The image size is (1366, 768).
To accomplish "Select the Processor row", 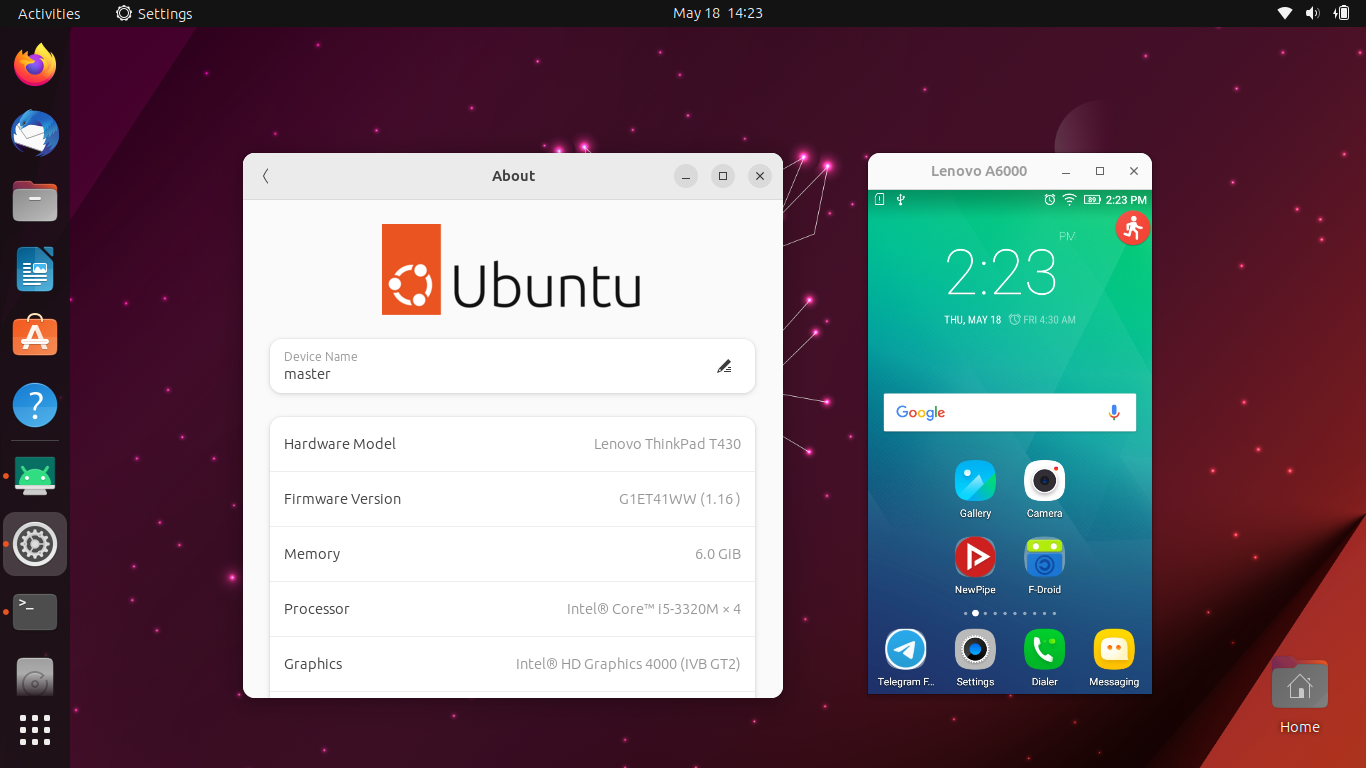I will coord(512,609).
